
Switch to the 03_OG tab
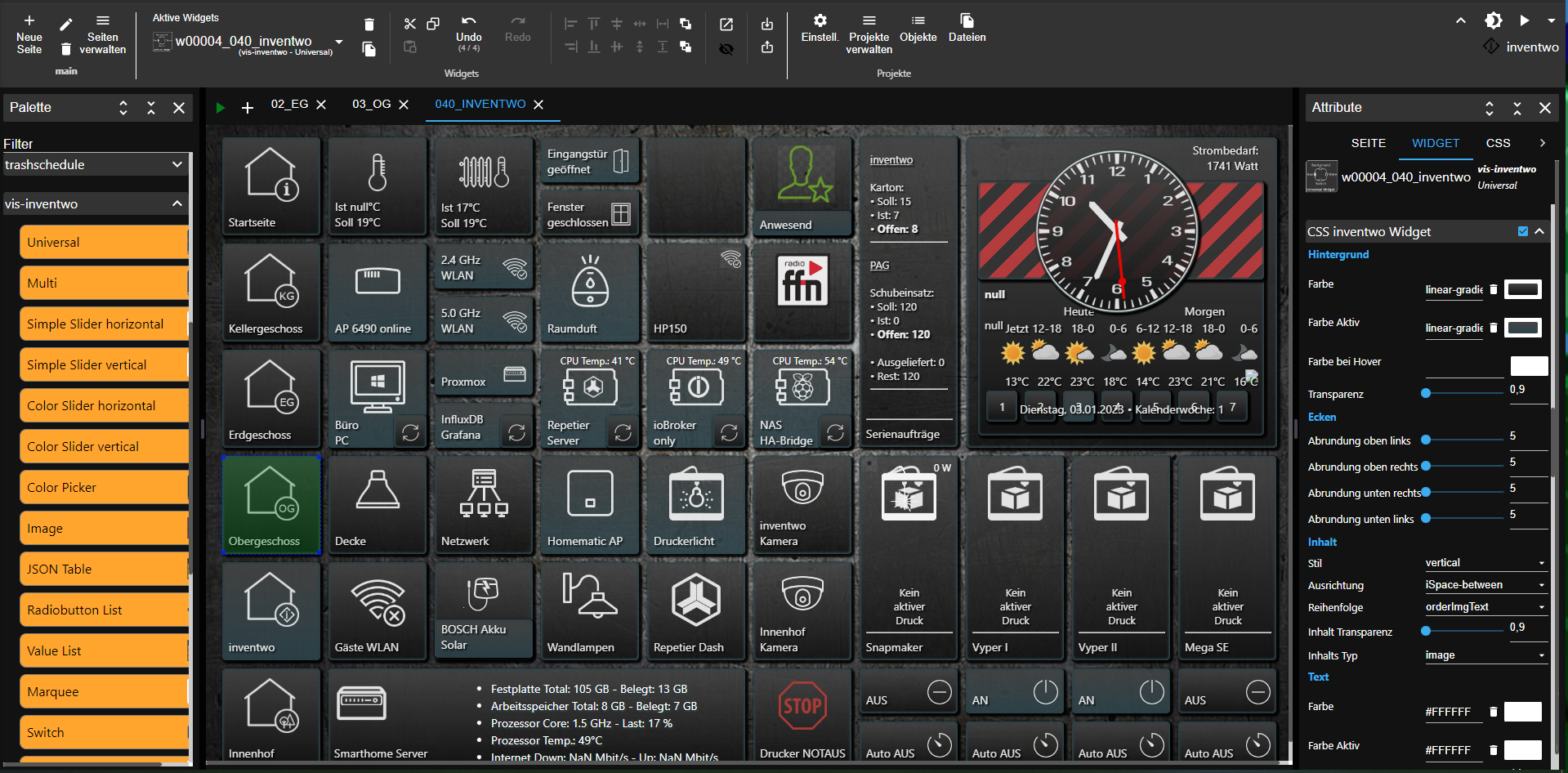coord(371,105)
